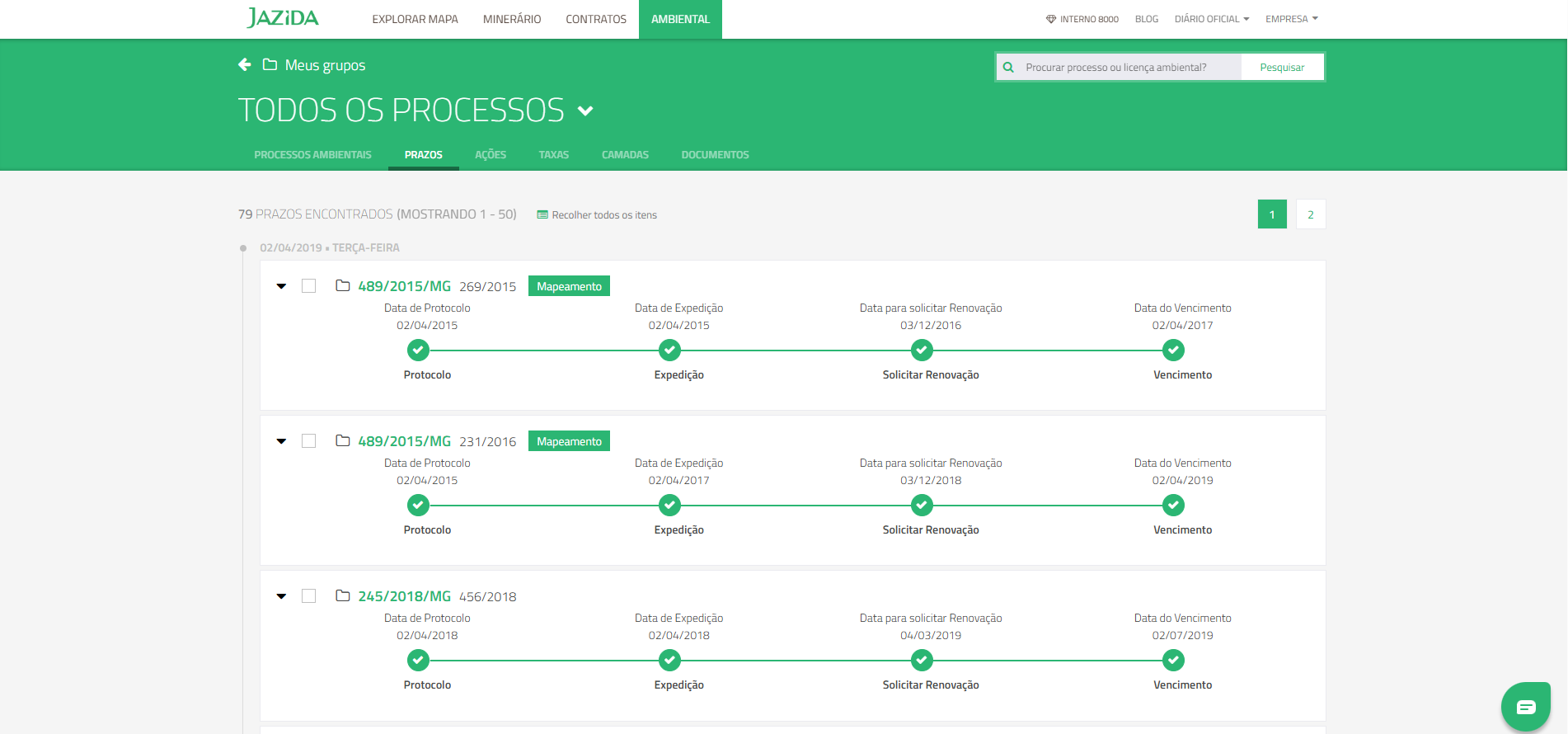1568x734 pixels.
Task: Open the chat support bubble icon
Action: point(1525,707)
